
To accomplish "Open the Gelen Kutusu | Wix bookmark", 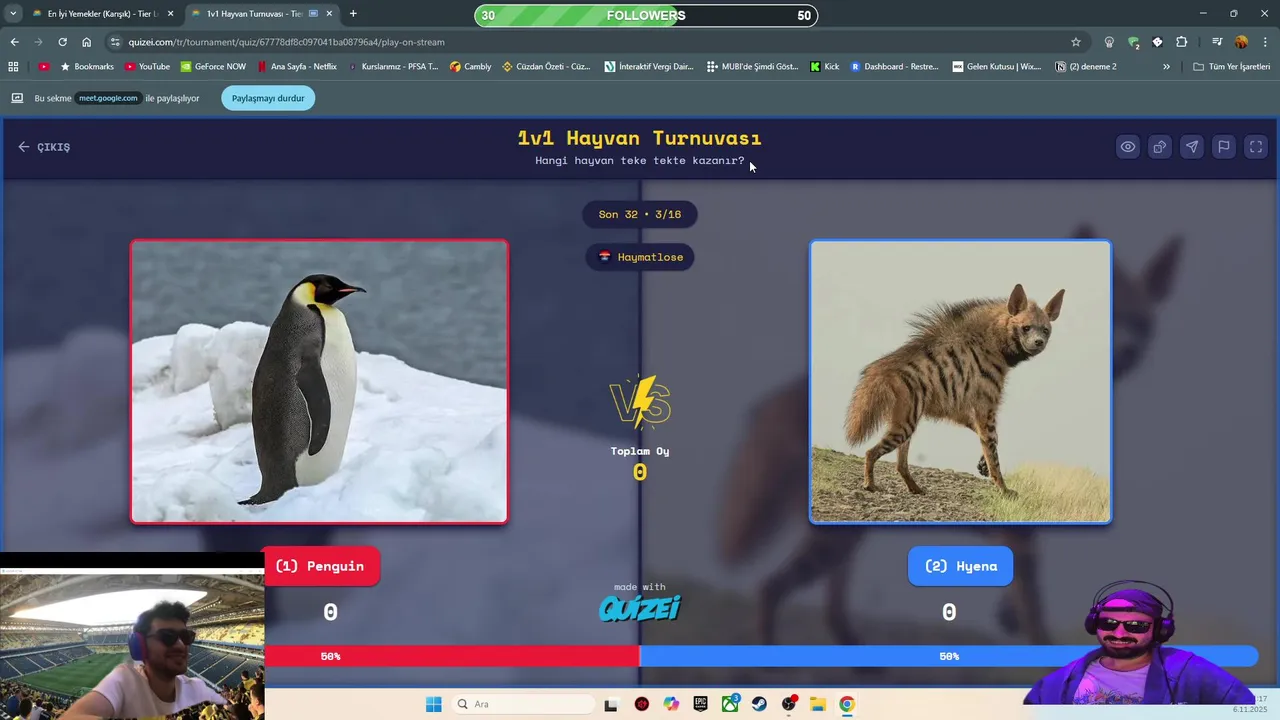I will [x=997, y=67].
